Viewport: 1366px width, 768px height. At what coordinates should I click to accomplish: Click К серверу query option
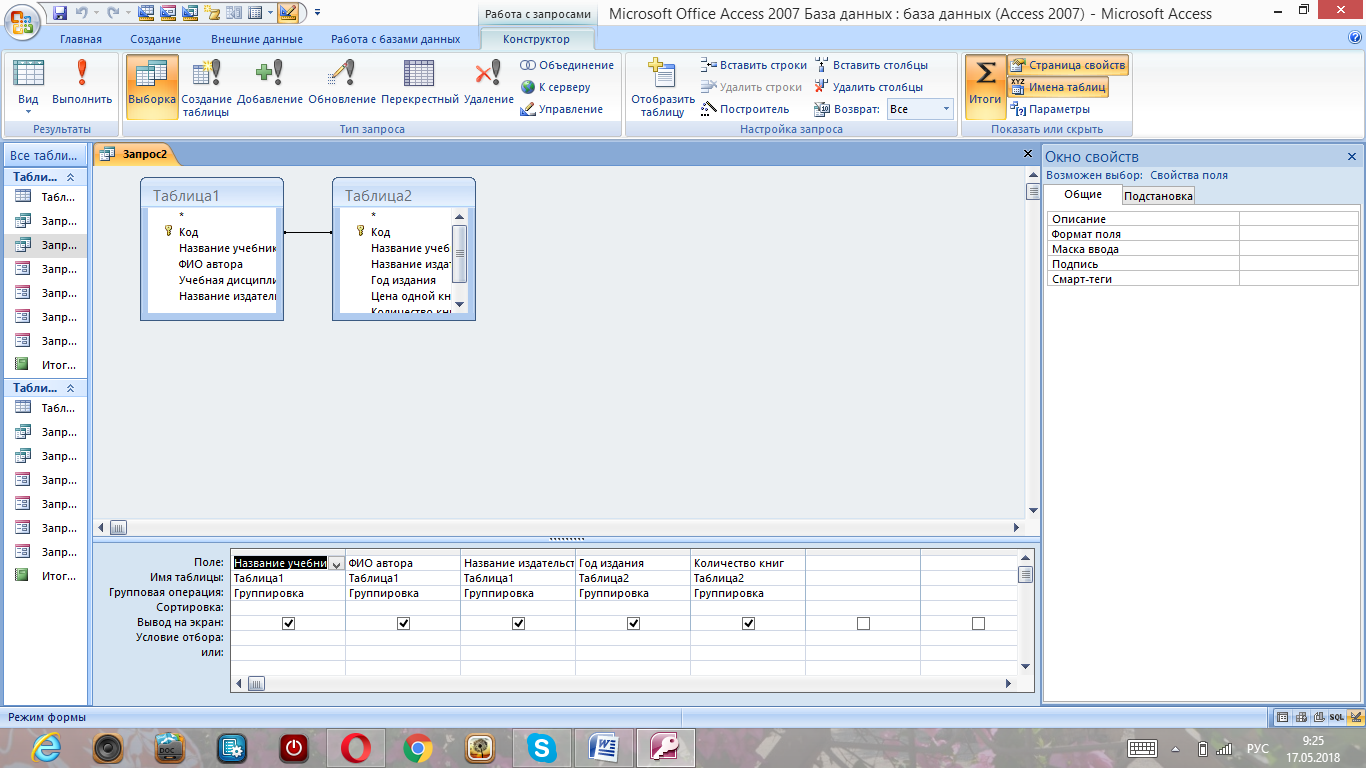click(x=555, y=87)
